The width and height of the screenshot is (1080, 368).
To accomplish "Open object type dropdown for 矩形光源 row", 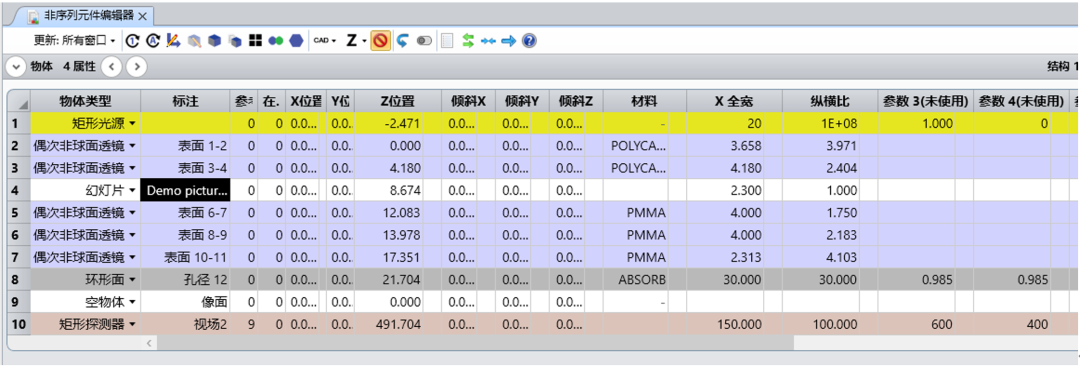I will point(132,123).
